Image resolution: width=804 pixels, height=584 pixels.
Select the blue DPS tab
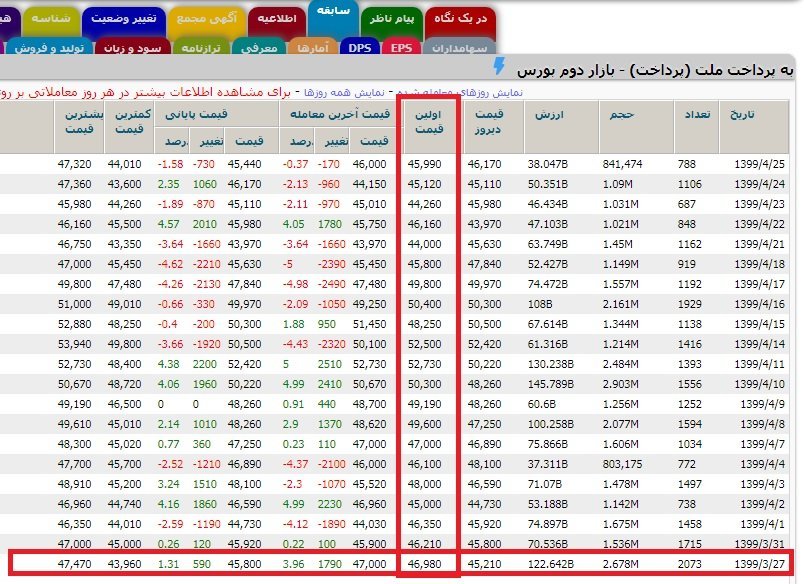360,47
